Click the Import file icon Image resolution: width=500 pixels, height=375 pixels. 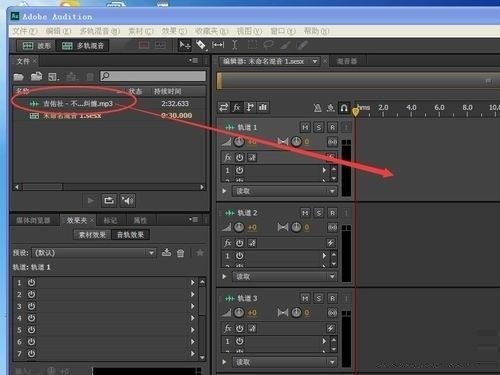point(36,77)
